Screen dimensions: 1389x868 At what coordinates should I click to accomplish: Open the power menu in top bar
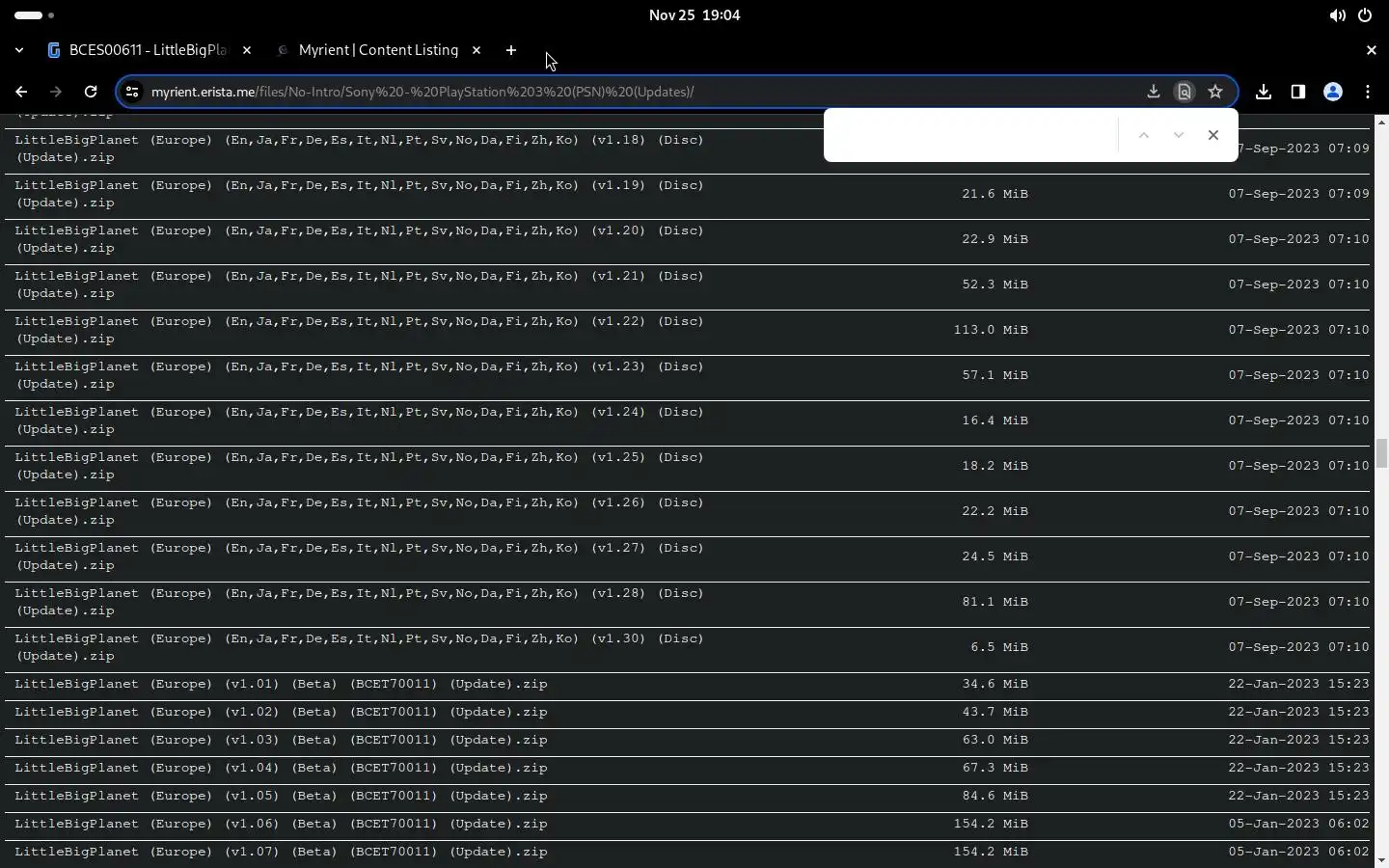tap(1365, 15)
